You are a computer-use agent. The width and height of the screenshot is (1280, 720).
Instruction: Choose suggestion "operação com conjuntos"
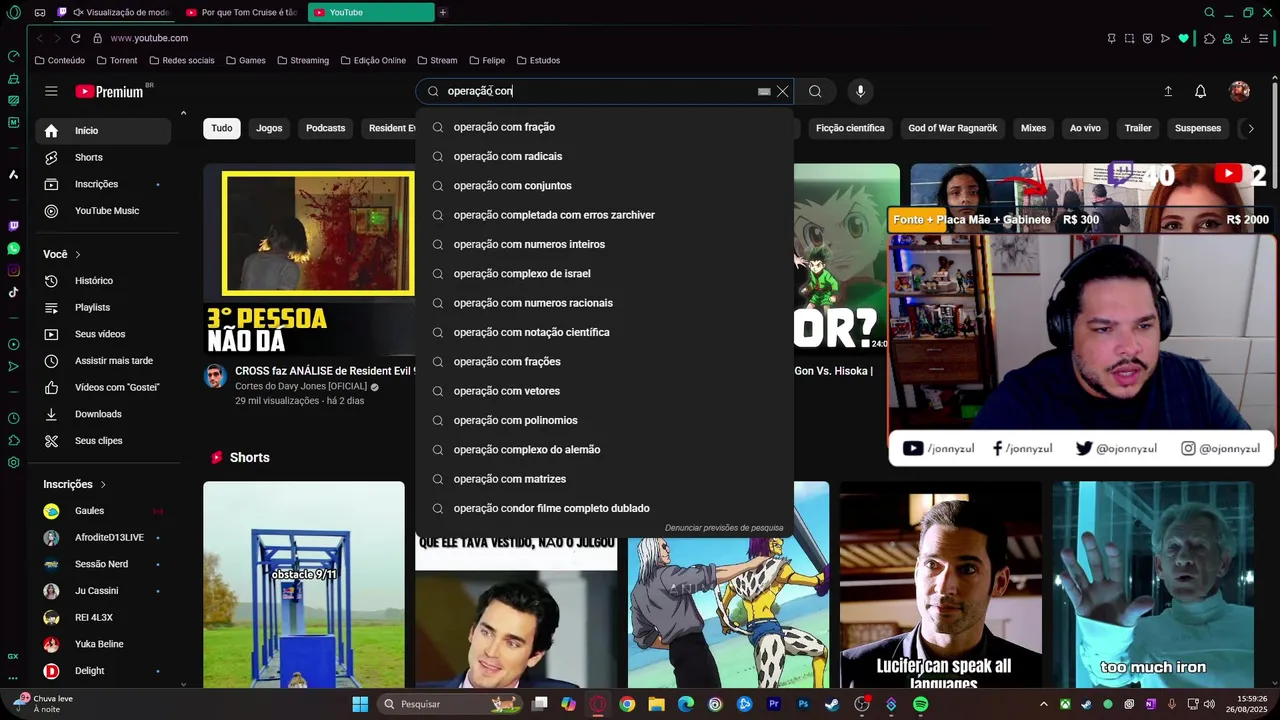click(x=604, y=186)
